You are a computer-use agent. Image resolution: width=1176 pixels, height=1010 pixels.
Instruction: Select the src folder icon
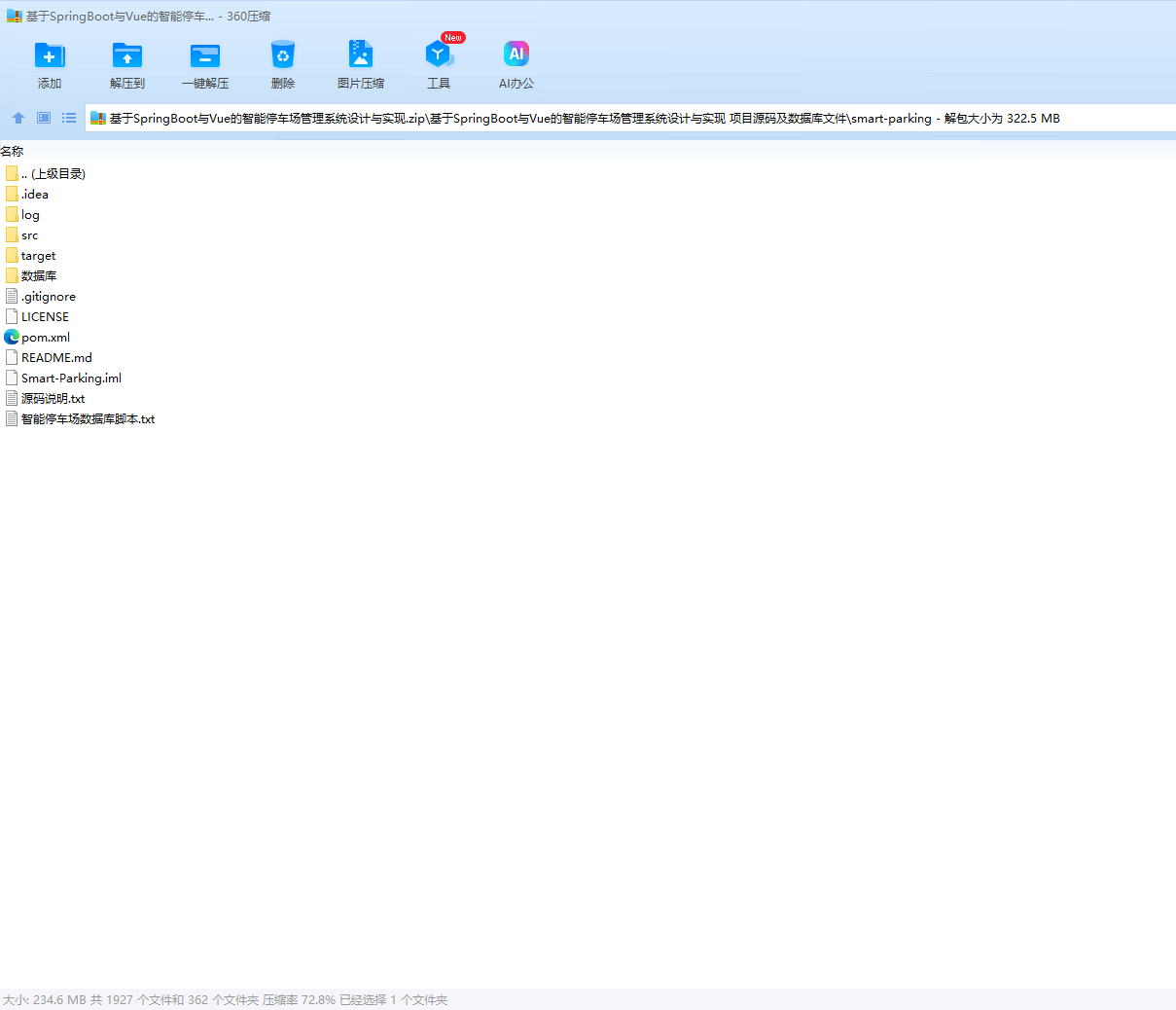(x=12, y=234)
